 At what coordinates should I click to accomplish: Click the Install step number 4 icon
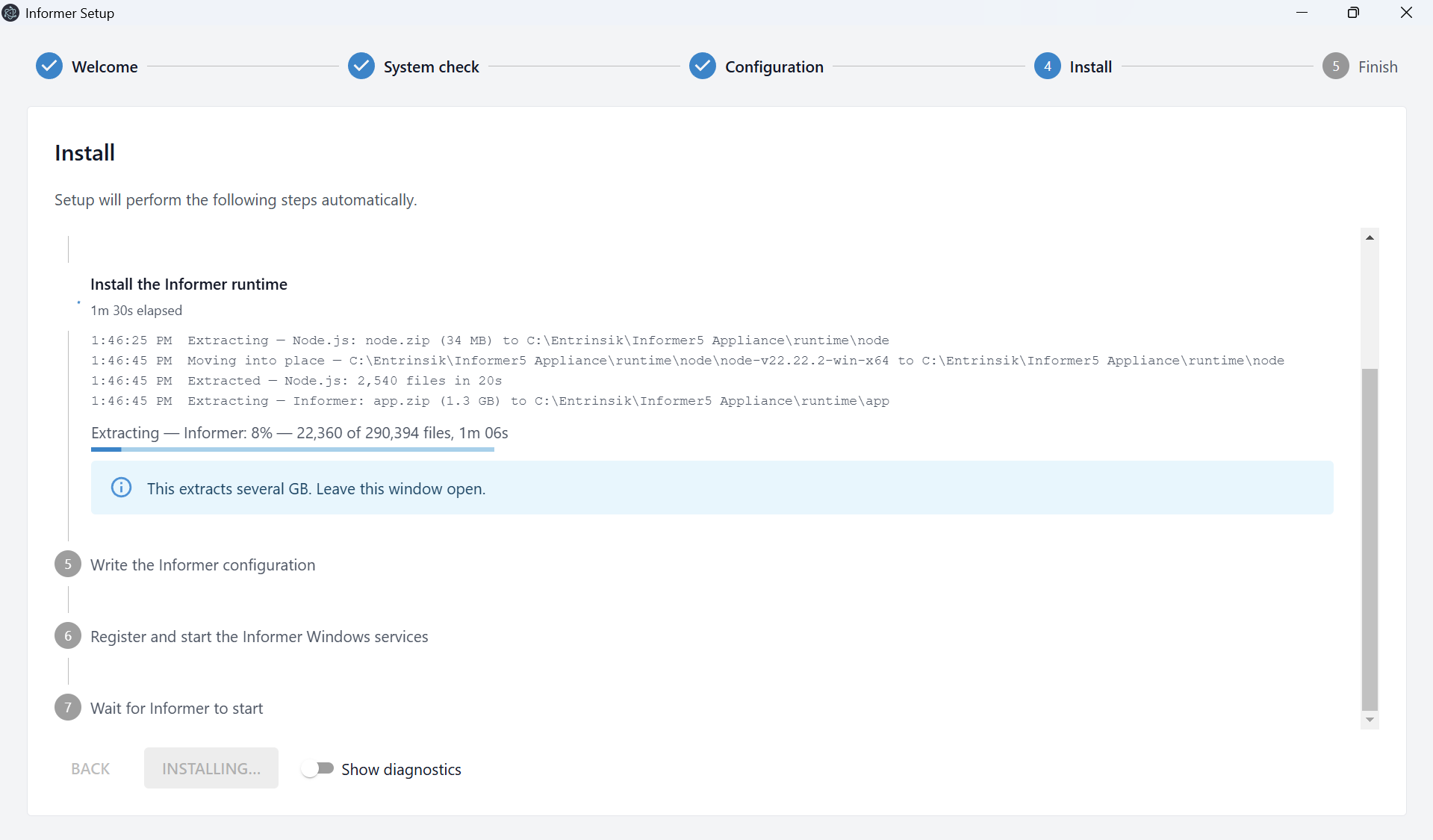pyautogui.click(x=1048, y=66)
